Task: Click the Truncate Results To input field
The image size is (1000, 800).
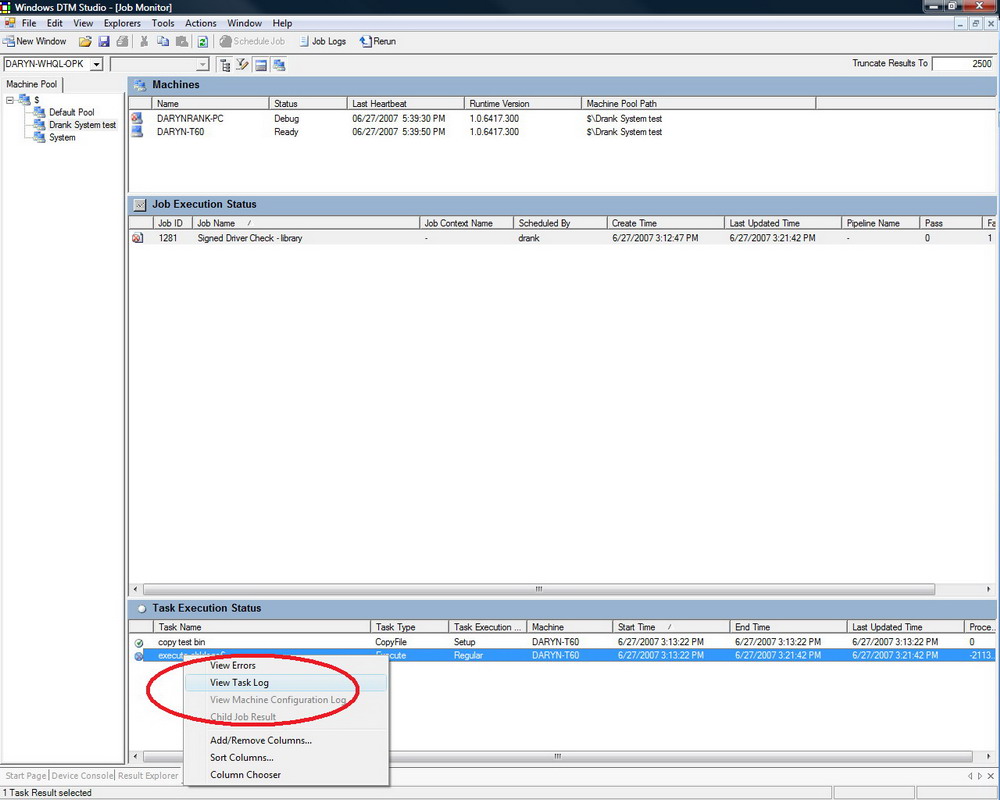Action: (963, 64)
